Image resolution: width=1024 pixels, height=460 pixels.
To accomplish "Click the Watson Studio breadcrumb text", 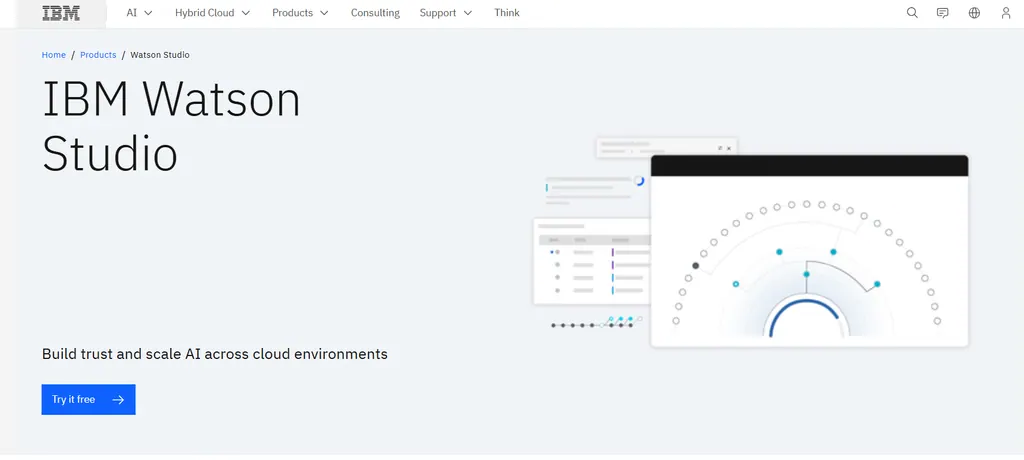I will (x=160, y=55).
